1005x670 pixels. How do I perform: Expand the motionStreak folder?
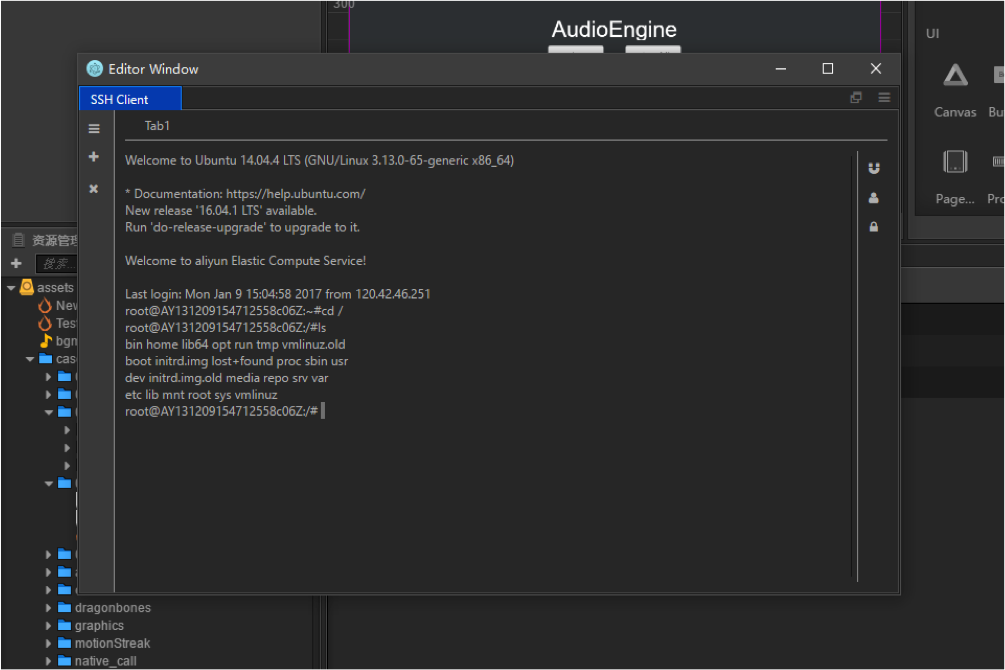(x=48, y=643)
